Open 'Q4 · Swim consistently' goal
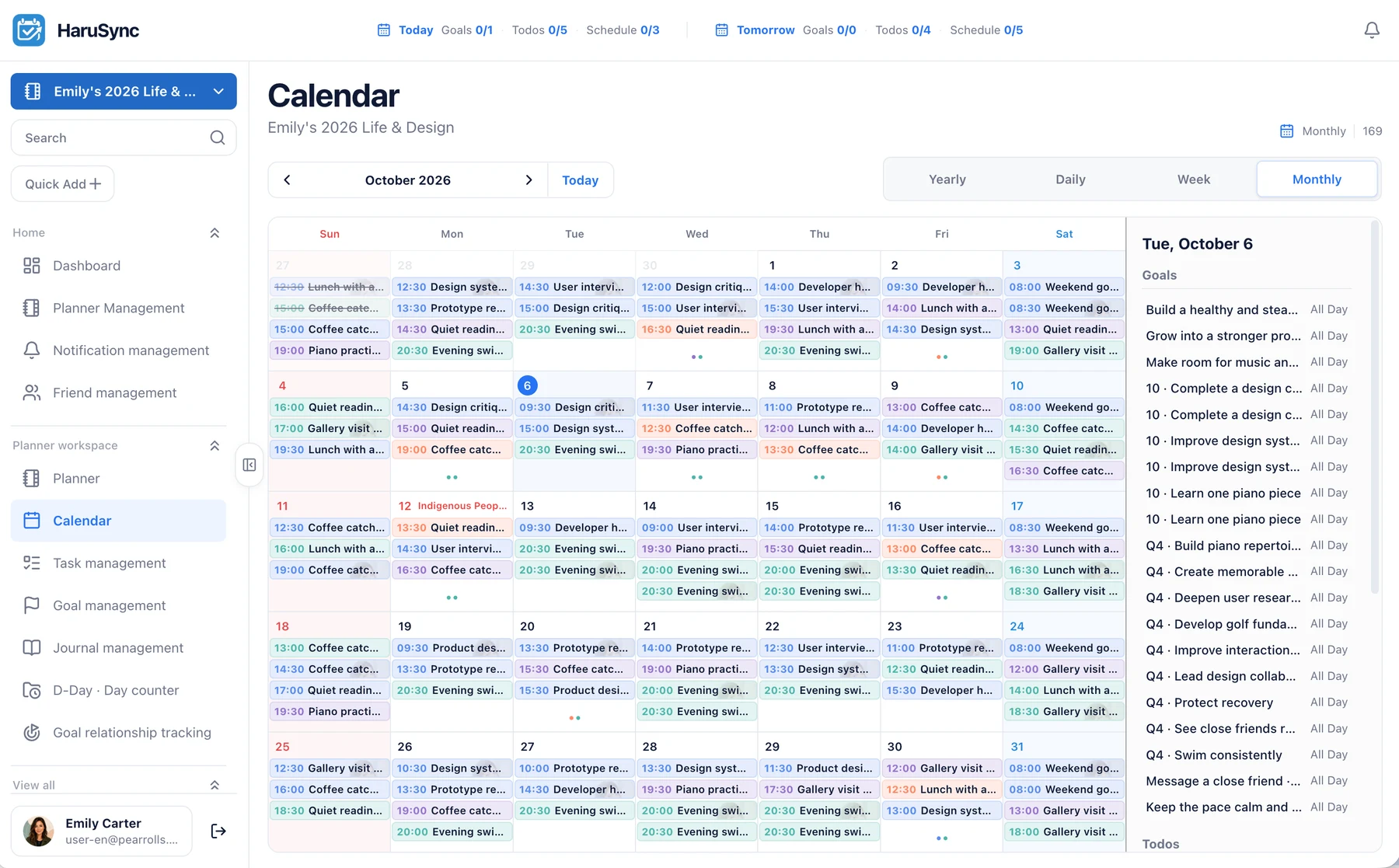1399x868 pixels. [x=1247, y=755]
